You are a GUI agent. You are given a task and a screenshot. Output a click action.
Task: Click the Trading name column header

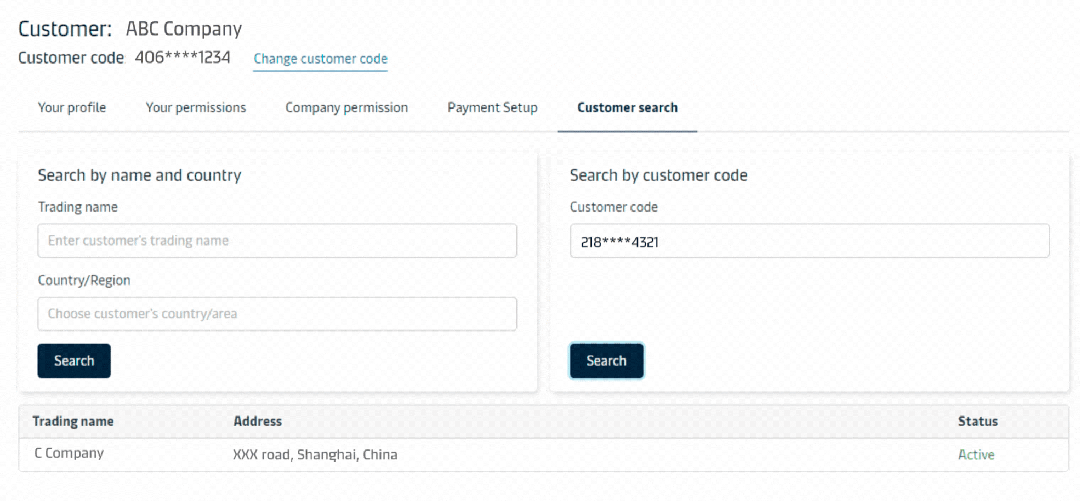tap(73, 421)
